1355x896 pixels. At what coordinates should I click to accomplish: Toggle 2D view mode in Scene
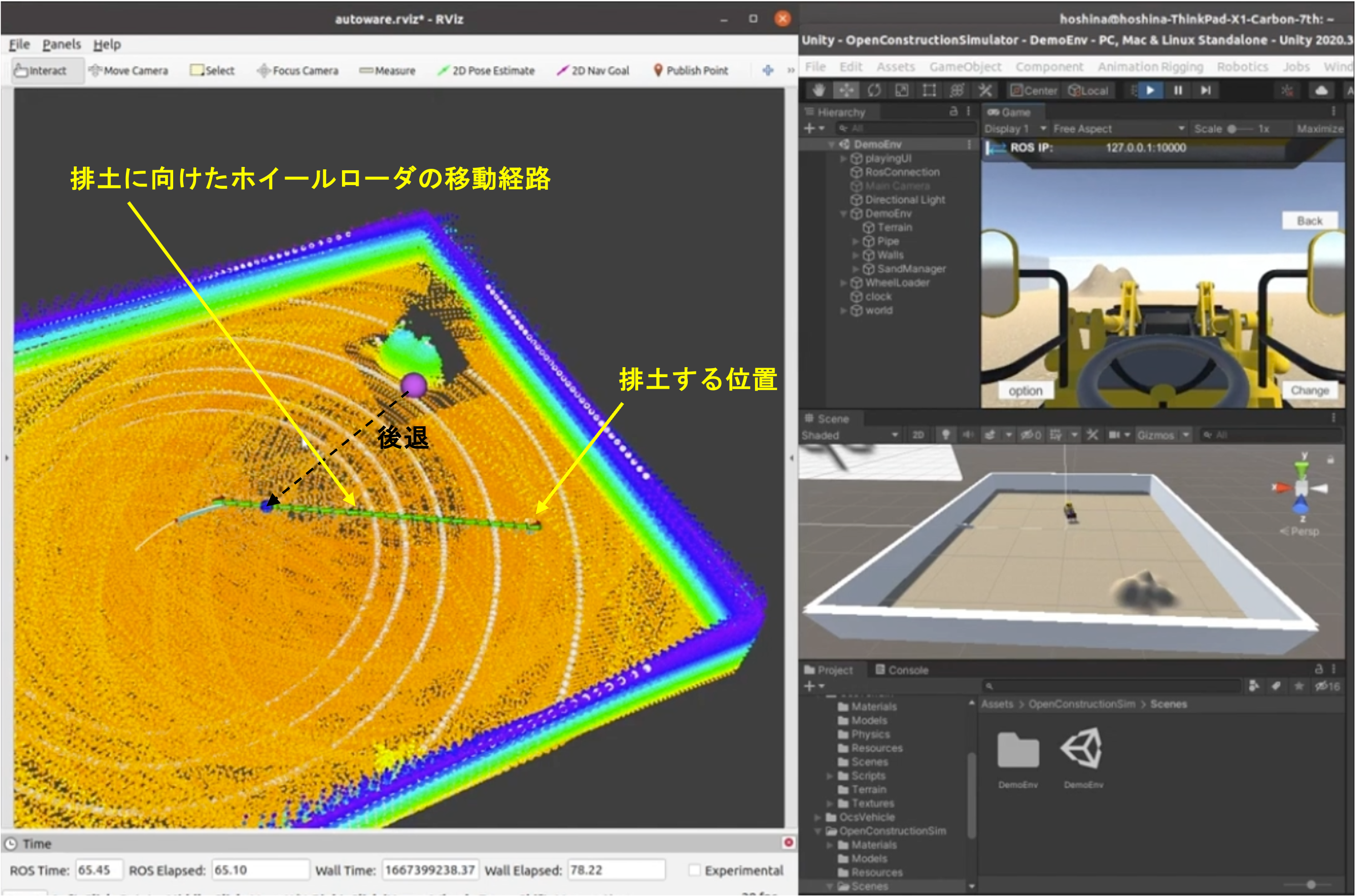click(x=919, y=435)
